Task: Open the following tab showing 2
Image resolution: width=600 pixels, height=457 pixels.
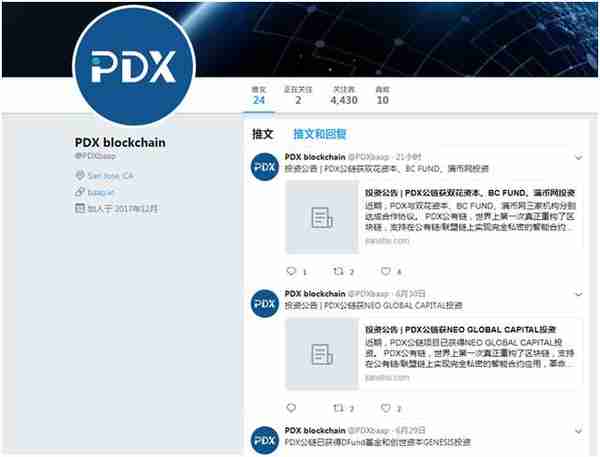Action: [x=298, y=95]
